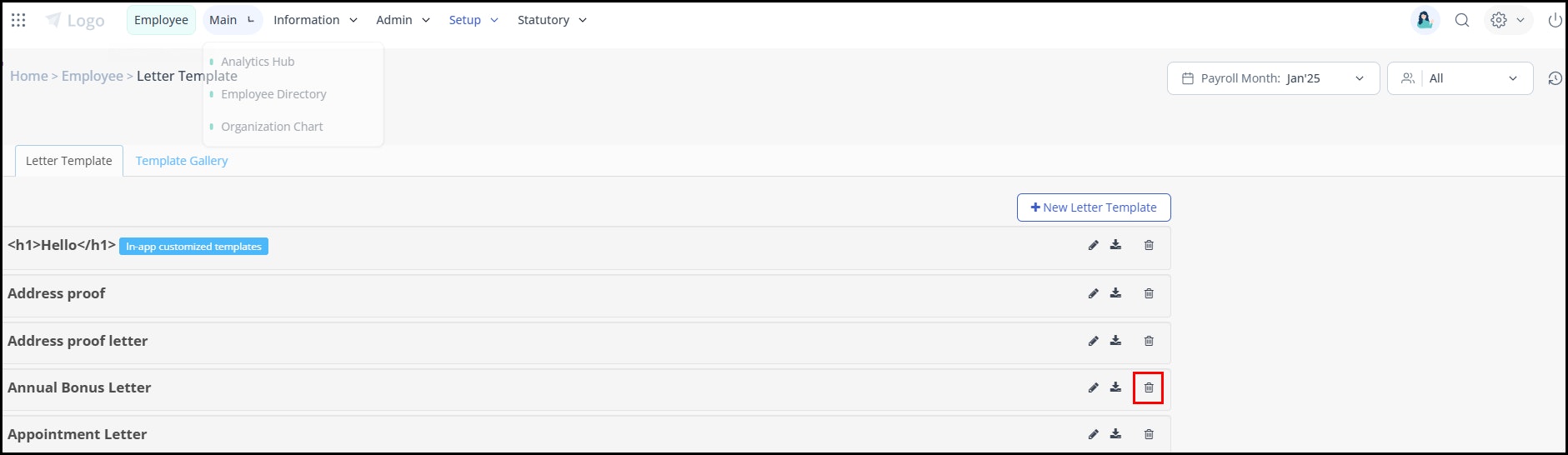Go to Employee breadcrumb link
Image resolution: width=1568 pixels, height=455 pixels.
(x=92, y=76)
